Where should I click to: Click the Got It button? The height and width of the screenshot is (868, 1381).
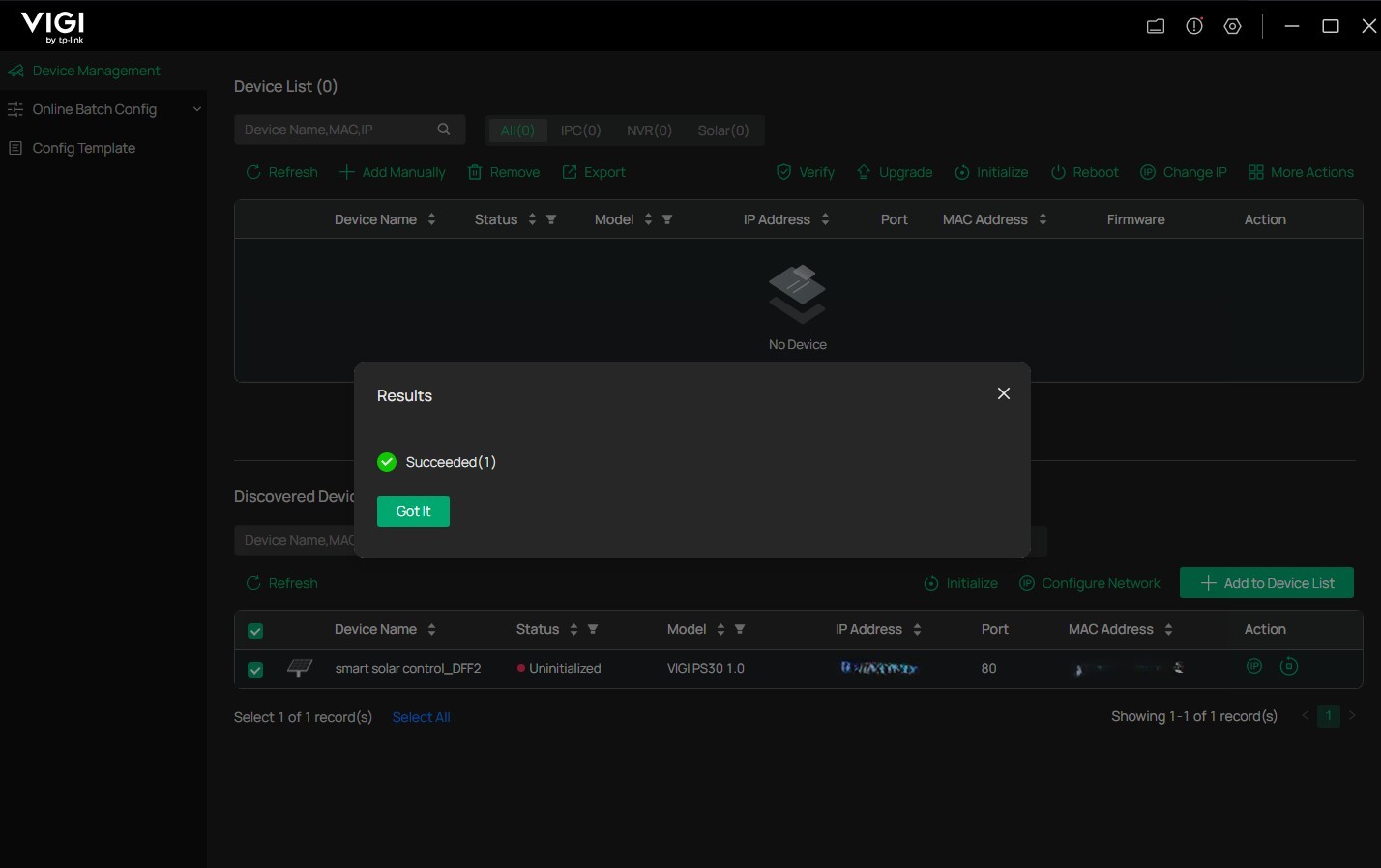(x=413, y=511)
